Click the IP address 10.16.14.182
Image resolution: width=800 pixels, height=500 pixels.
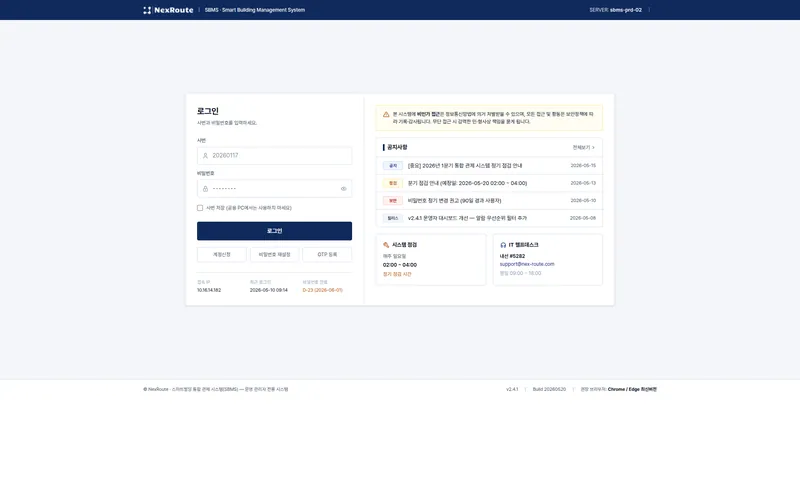coord(209,290)
